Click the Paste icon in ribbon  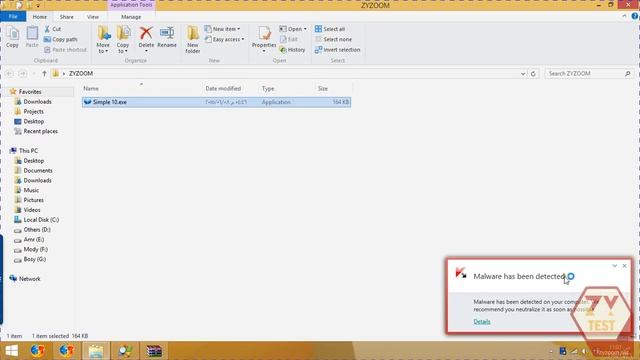[32, 37]
